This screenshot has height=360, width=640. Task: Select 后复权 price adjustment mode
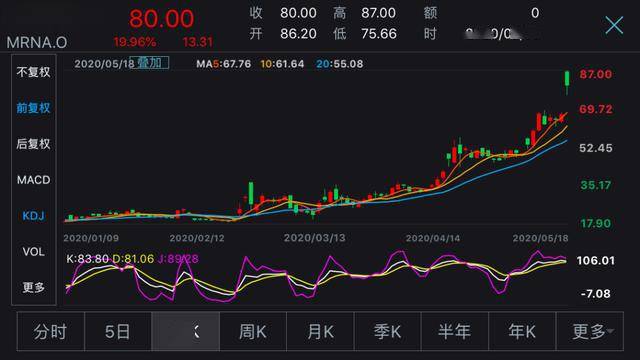pyautogui.click(x=33, y=144)
